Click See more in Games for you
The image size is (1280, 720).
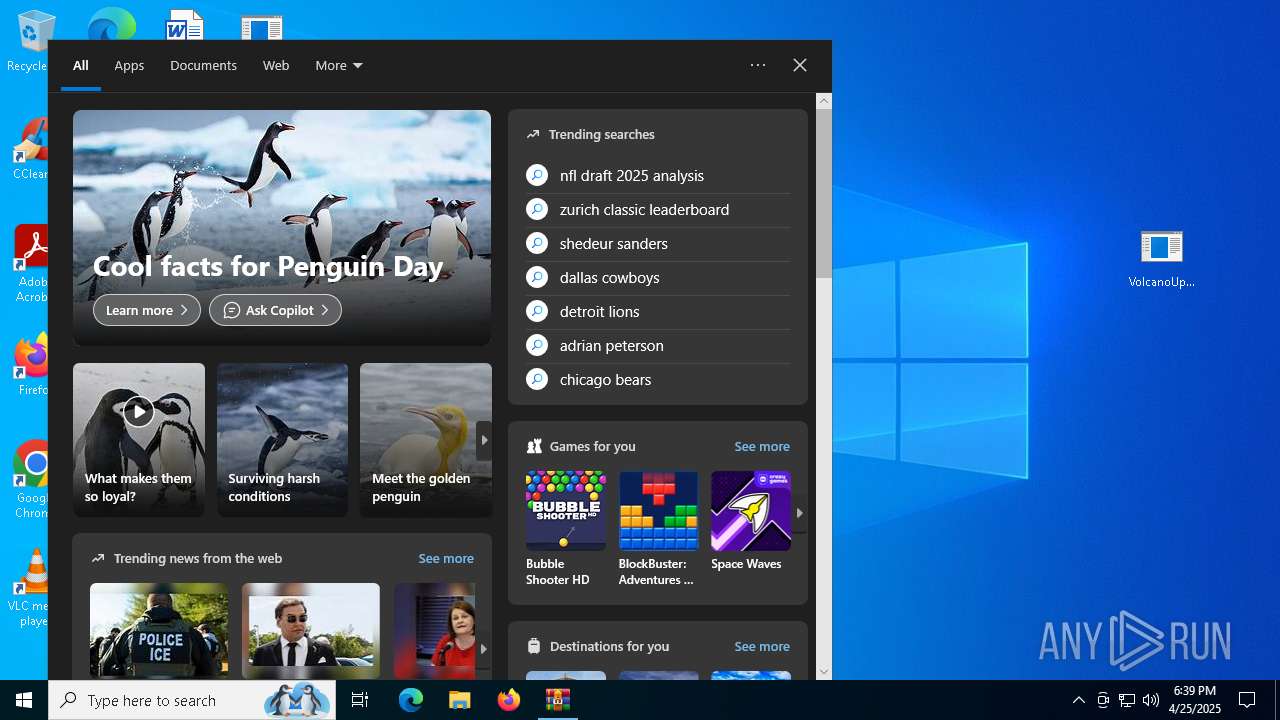tap(762, 446)
